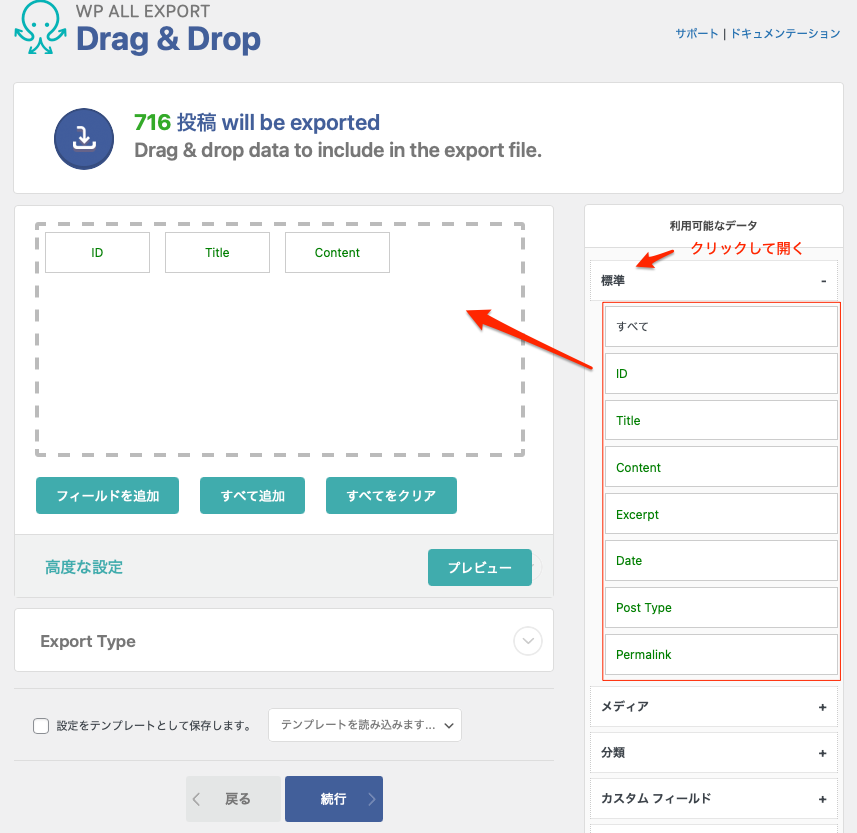
Task: Click the plus icon beside メディア
Action: (822, 707)
